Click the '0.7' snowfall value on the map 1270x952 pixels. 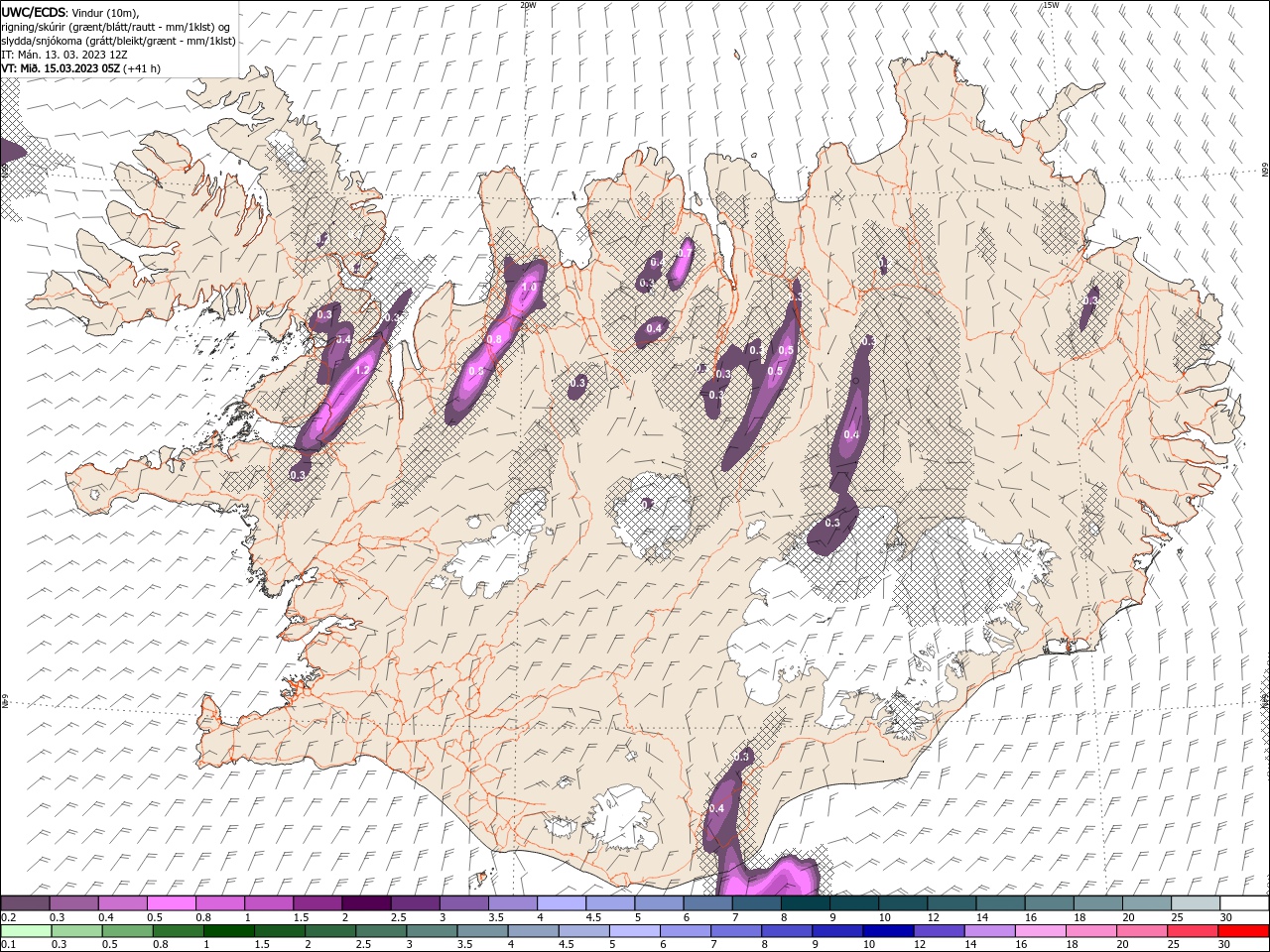click(684, 254)
